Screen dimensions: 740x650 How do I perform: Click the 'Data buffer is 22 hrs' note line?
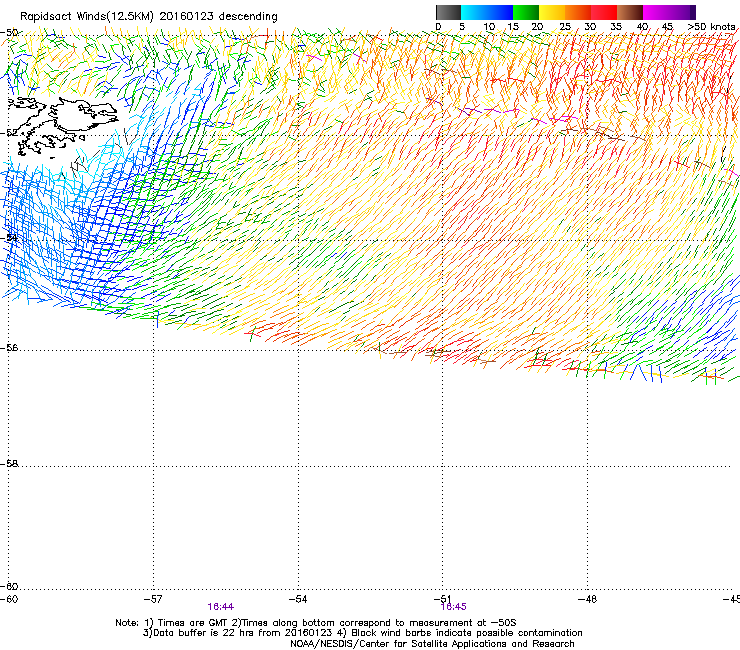[363, 633]
